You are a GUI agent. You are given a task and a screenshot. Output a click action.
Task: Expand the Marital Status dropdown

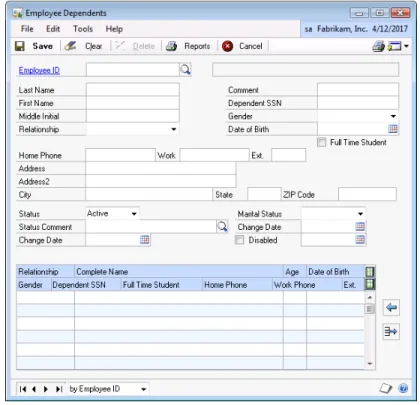[360, 214]
